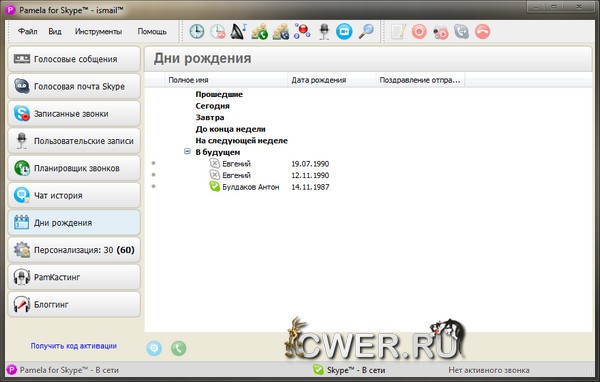Screen dimensions: 600x382
Task: Open Голосовая почта Skype section
Action: [x=74, y=86]
